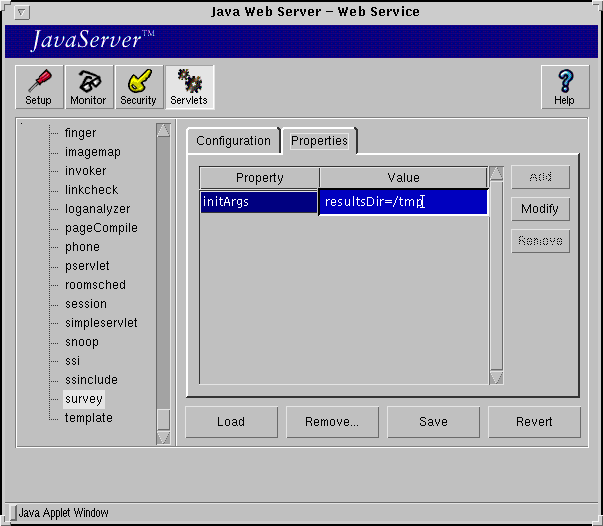The height and width of the screenshot is (526, 603).
Task: Revert the servlet changes
Action: click(534, 422)
